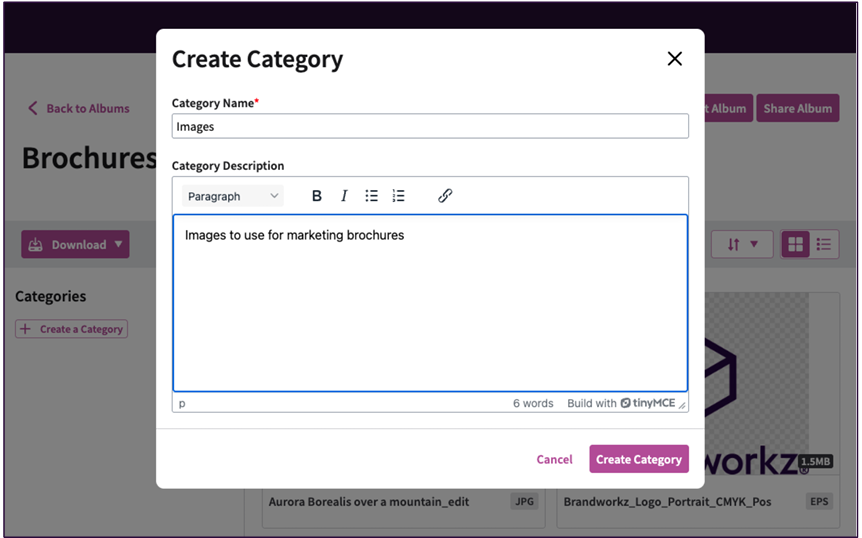Image resolution: width=862 pixels, height=538 pixels.
Task: Switch to grid view
Action: 796,245
